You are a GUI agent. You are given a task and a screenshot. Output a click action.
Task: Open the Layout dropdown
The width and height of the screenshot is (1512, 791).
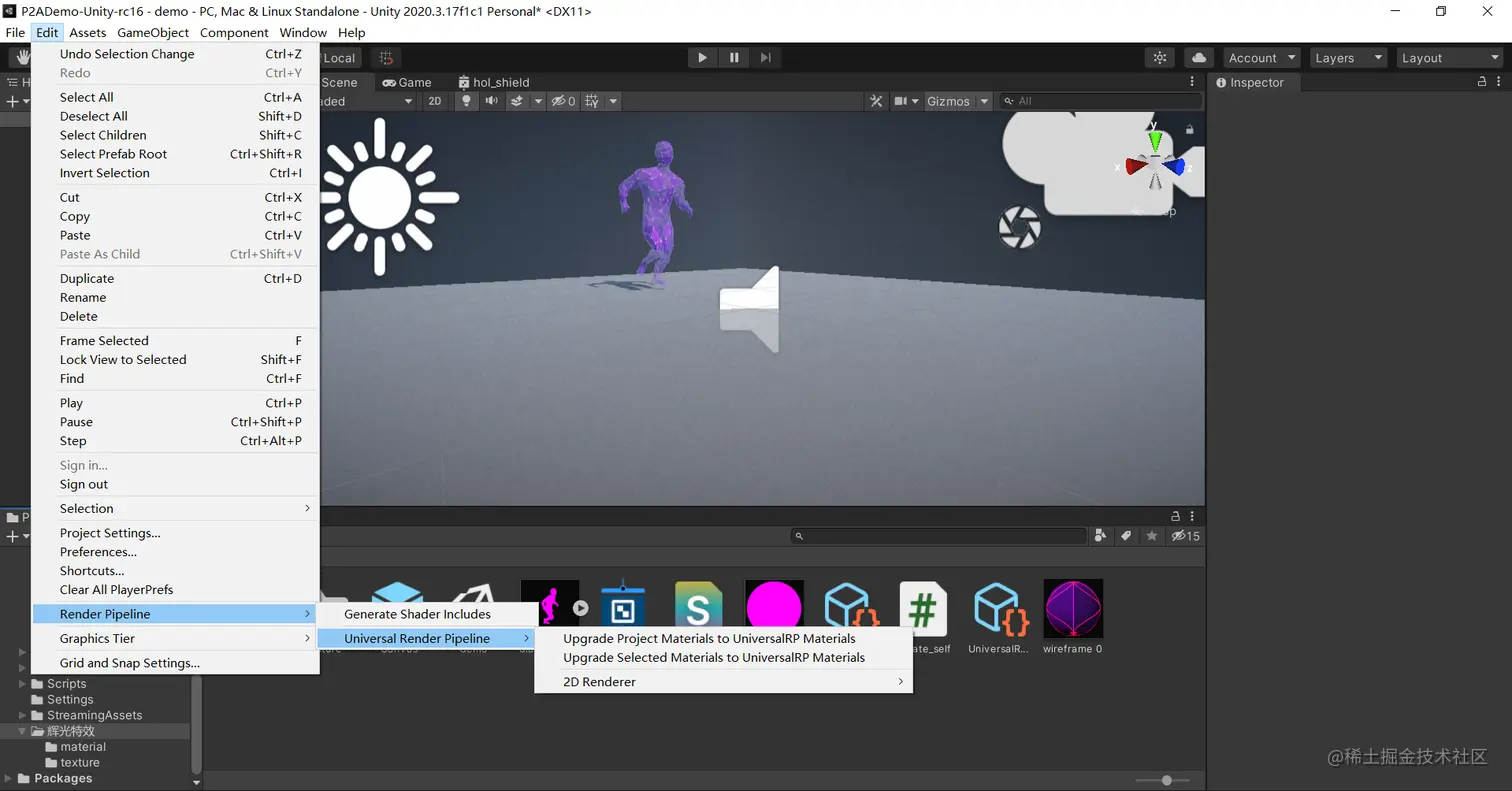(1449, 58)
